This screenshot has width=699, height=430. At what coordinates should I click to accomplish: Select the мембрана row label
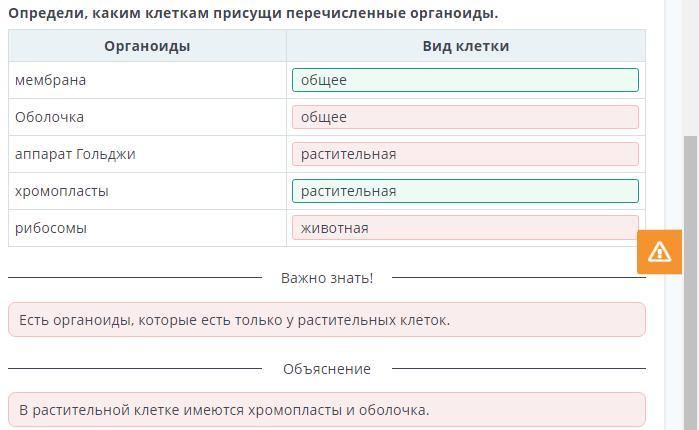(51, 80)
